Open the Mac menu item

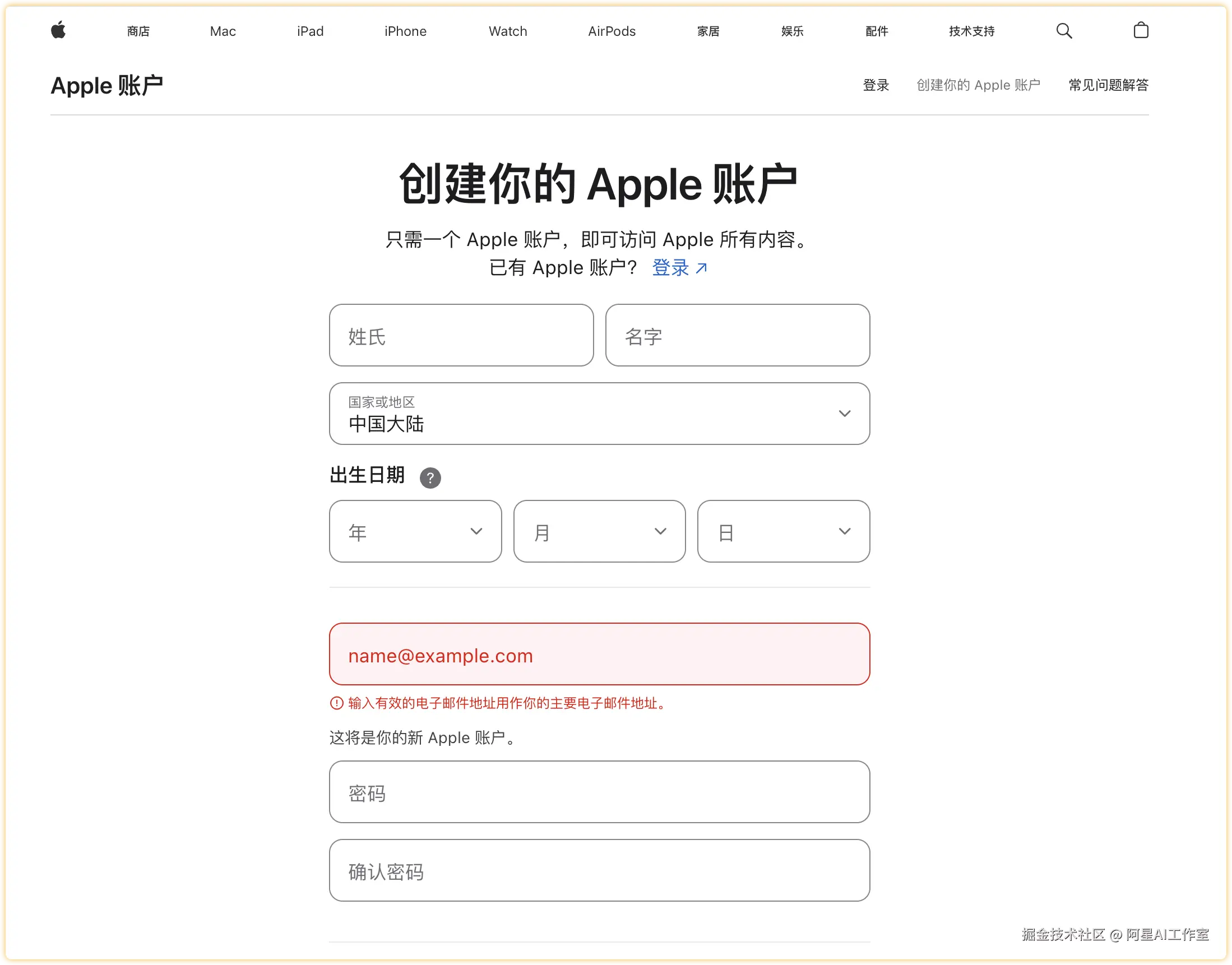pos(223,31)
